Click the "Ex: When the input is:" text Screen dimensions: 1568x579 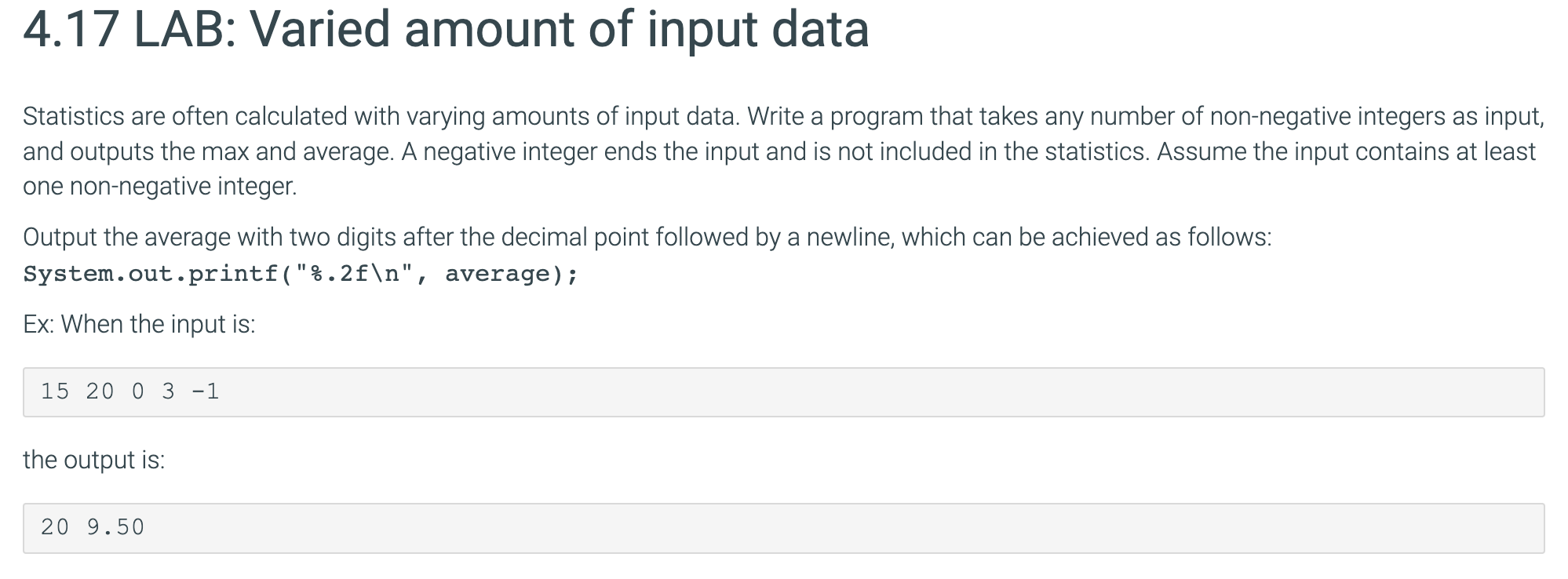pyautogui.click(x=139, y=324)
